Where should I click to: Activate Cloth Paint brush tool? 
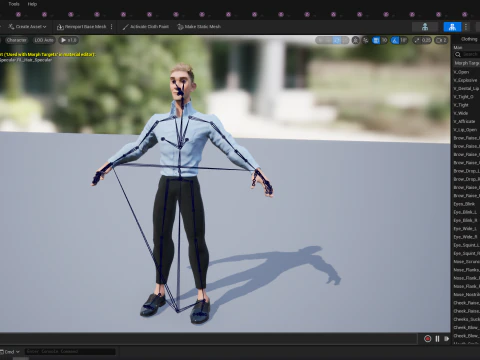pos(146,27)
